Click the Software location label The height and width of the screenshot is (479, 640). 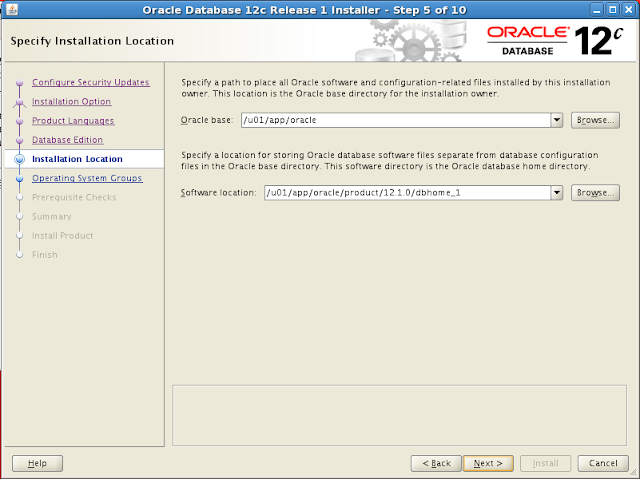(x=218, y=193)
